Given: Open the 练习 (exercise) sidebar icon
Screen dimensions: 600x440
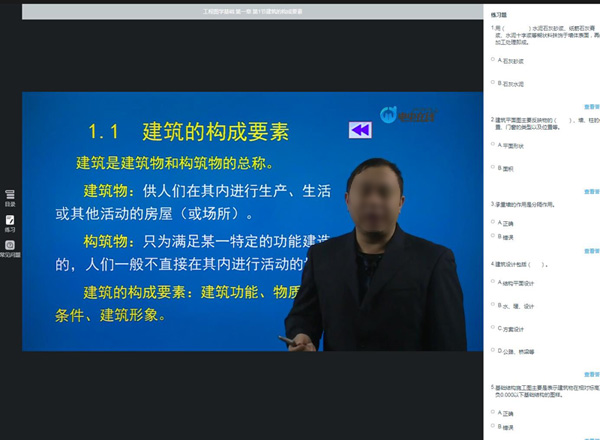Looking at the screenshot, I should 10,221.
